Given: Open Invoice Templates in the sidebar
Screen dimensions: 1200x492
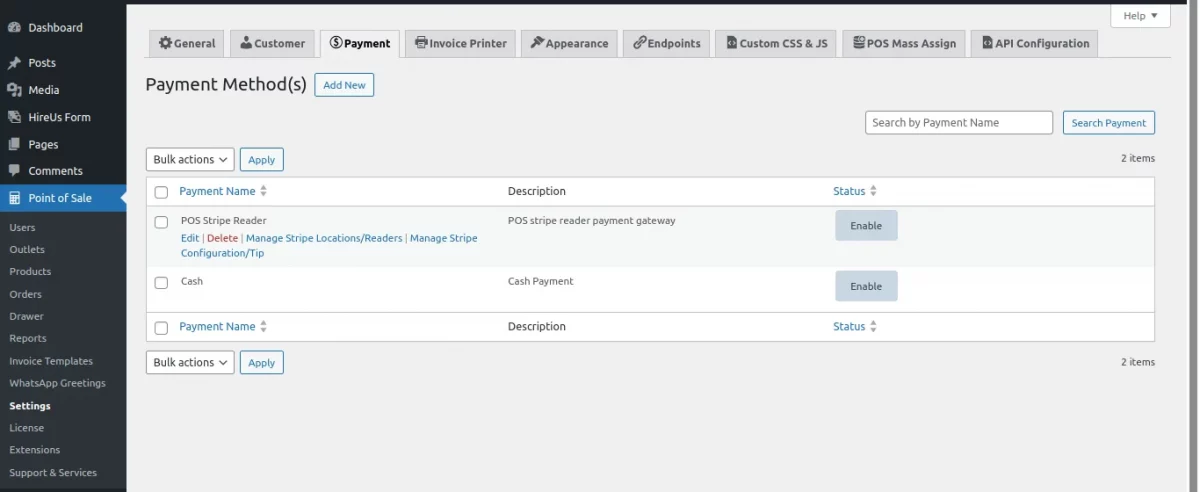Looking at the screenshot, I should [51, 361].
